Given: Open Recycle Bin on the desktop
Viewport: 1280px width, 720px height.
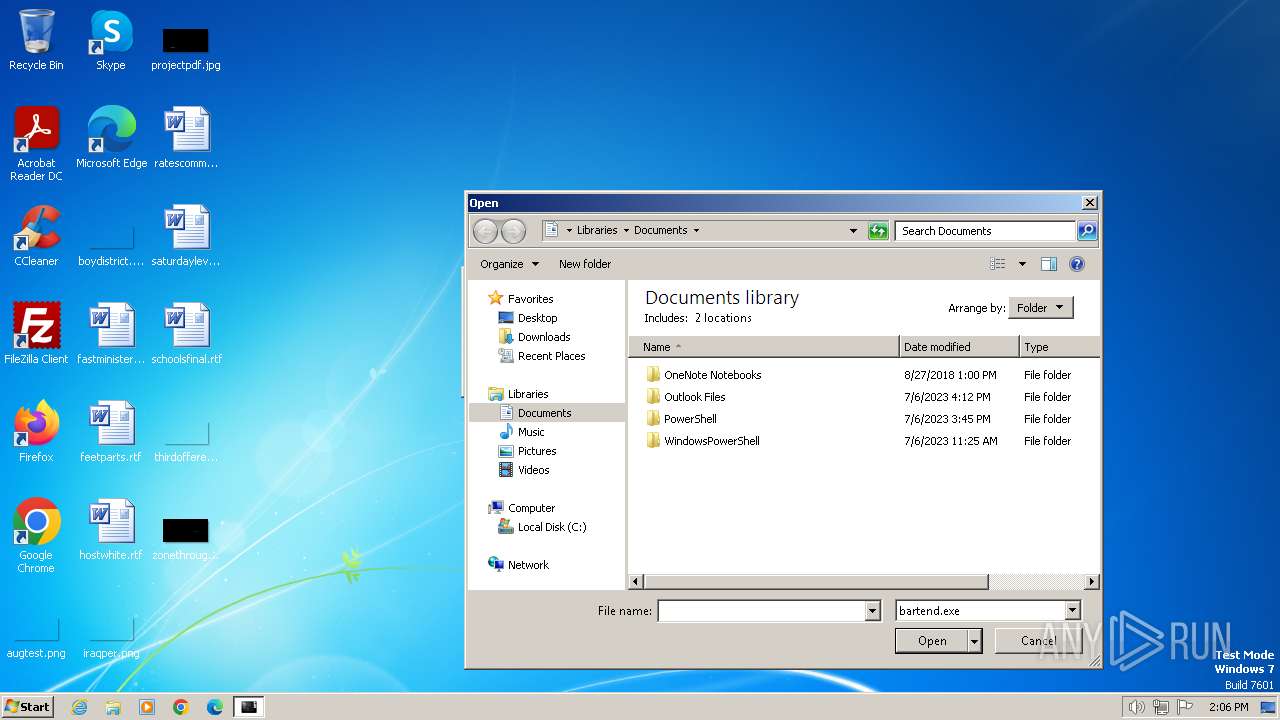Looking at the screenshot, I should click(x=36, y=40).
